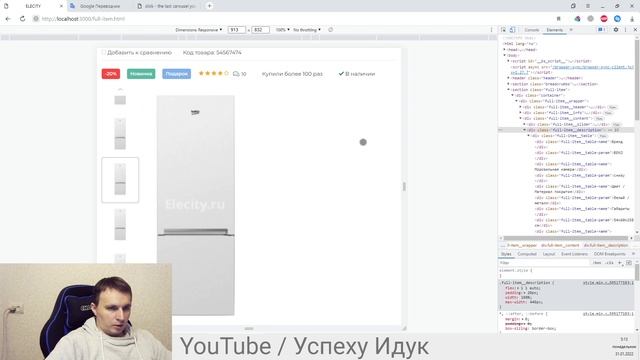Open DevTools more options kebab menu

[625, 30]
